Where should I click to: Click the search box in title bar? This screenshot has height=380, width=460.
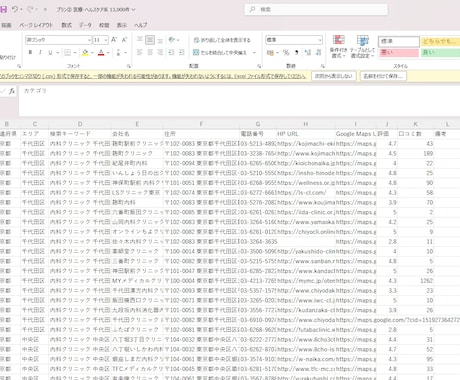pyautogui.click(x=316, y=9)
